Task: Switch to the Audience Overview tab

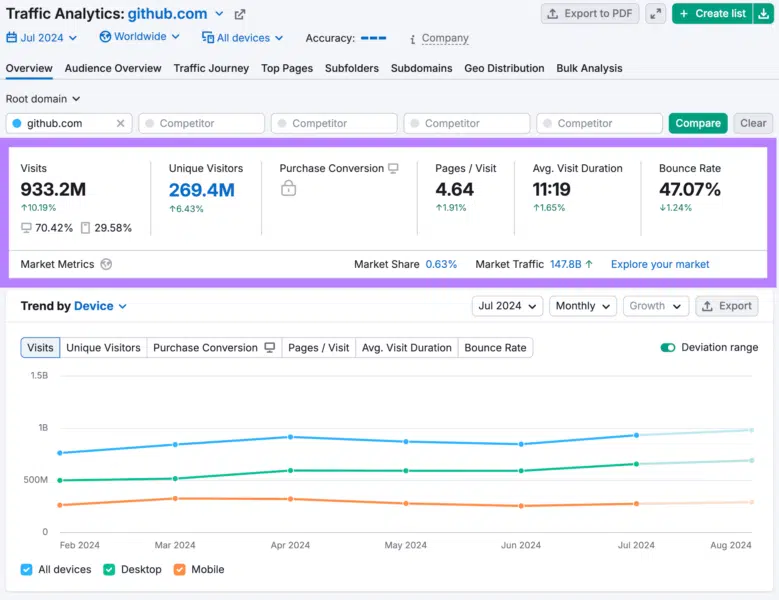Action: pos(113,69)
